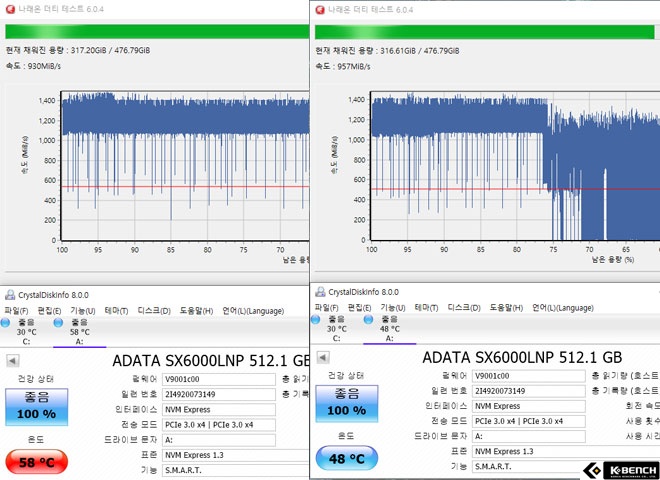Click the previous-disk arrow in the 58 °C window
660x480 pixels.
pyautogui.click(x=13, y=361)
